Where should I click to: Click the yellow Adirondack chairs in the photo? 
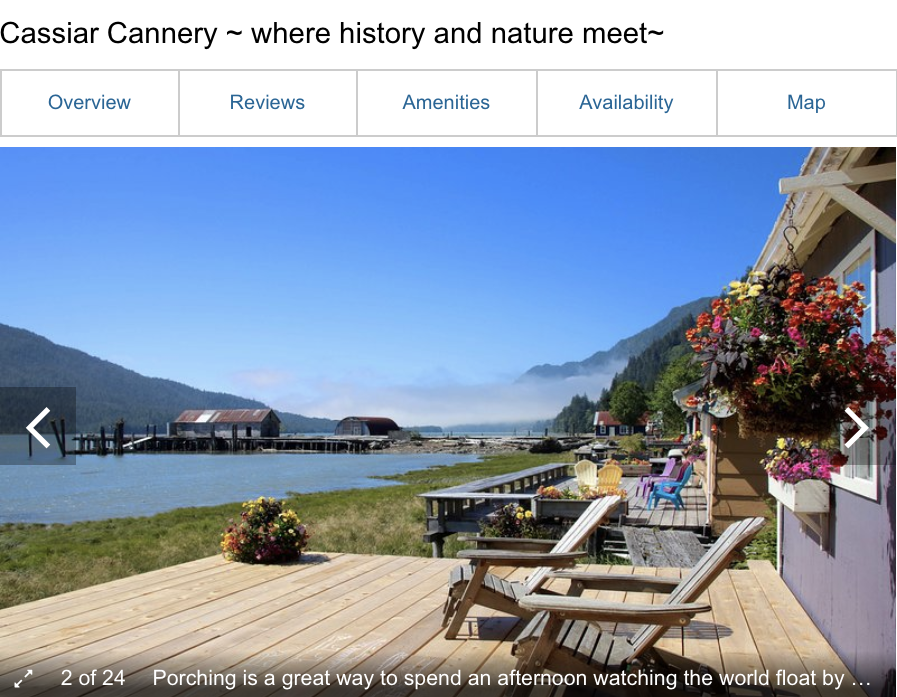[598, 476]
